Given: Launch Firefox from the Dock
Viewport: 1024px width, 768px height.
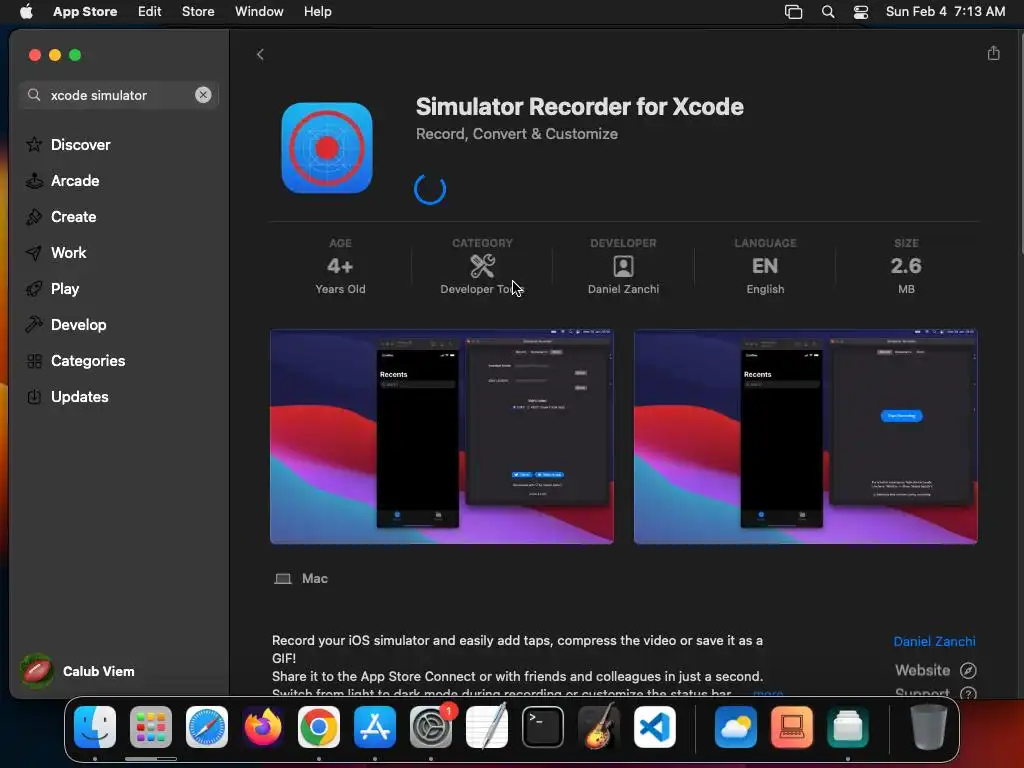Looking at the screenshot, I should 263,726.
